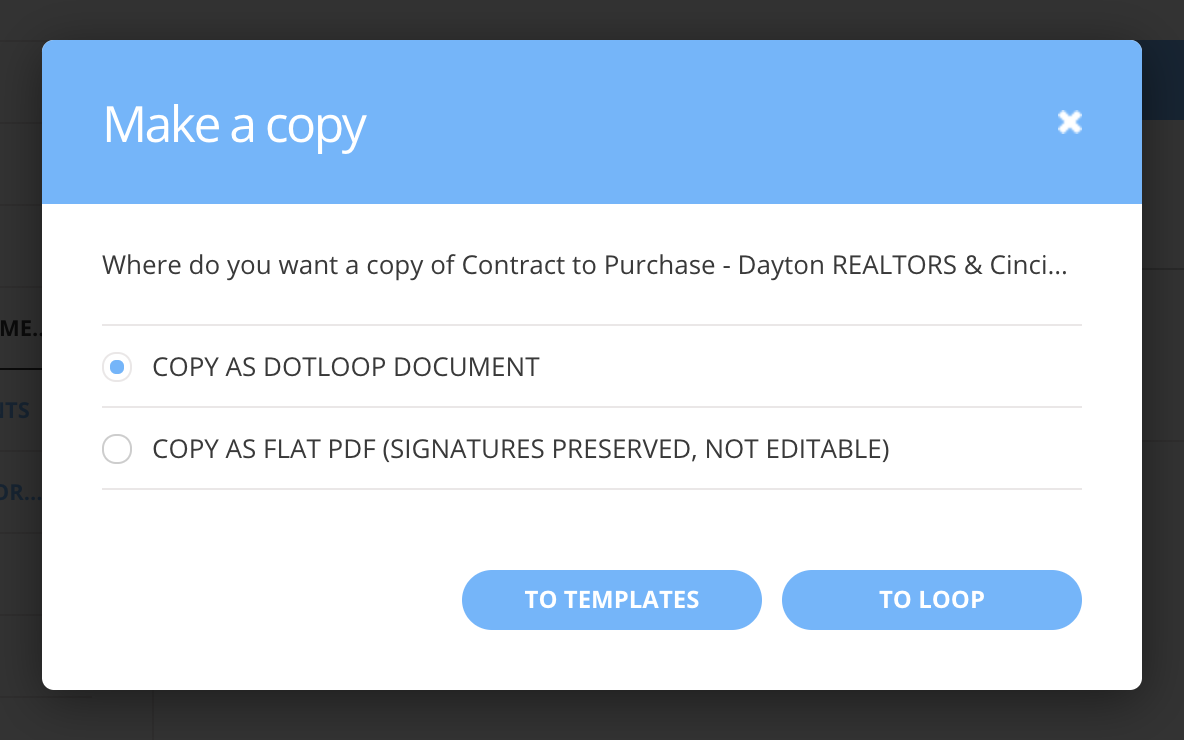Click the blue sidebar link ending in TS
Viewport: 1184px width, 740px height.
coord(14,410)
